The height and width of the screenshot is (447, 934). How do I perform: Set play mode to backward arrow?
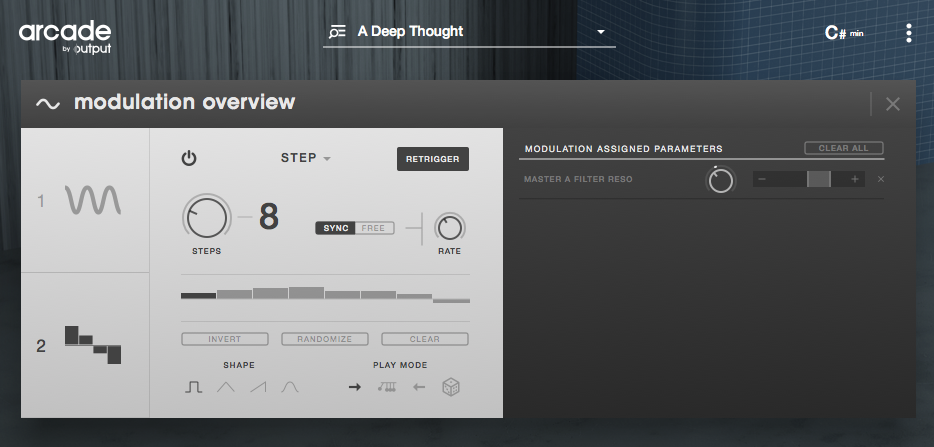[x=419, y=387]
